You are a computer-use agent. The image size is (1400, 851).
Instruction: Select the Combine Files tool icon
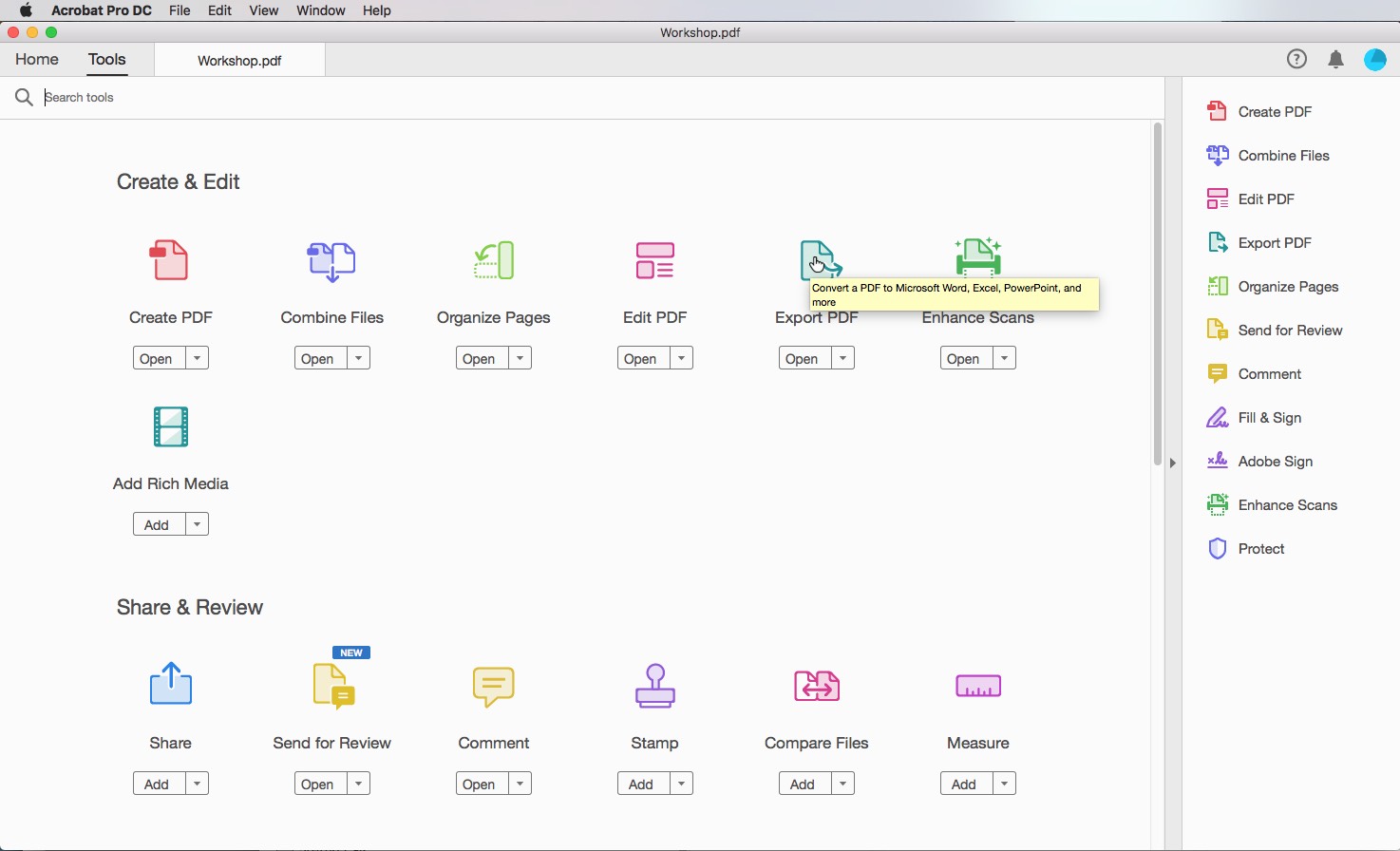pos(331,260)
